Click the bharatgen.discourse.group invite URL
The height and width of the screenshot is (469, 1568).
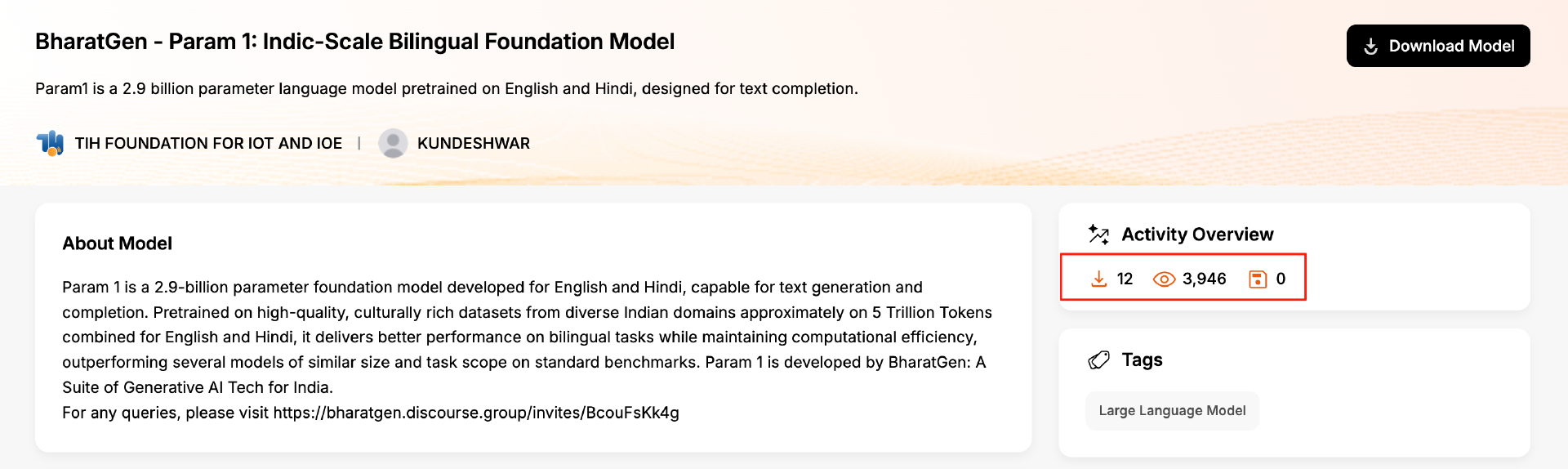click(476, 413)
